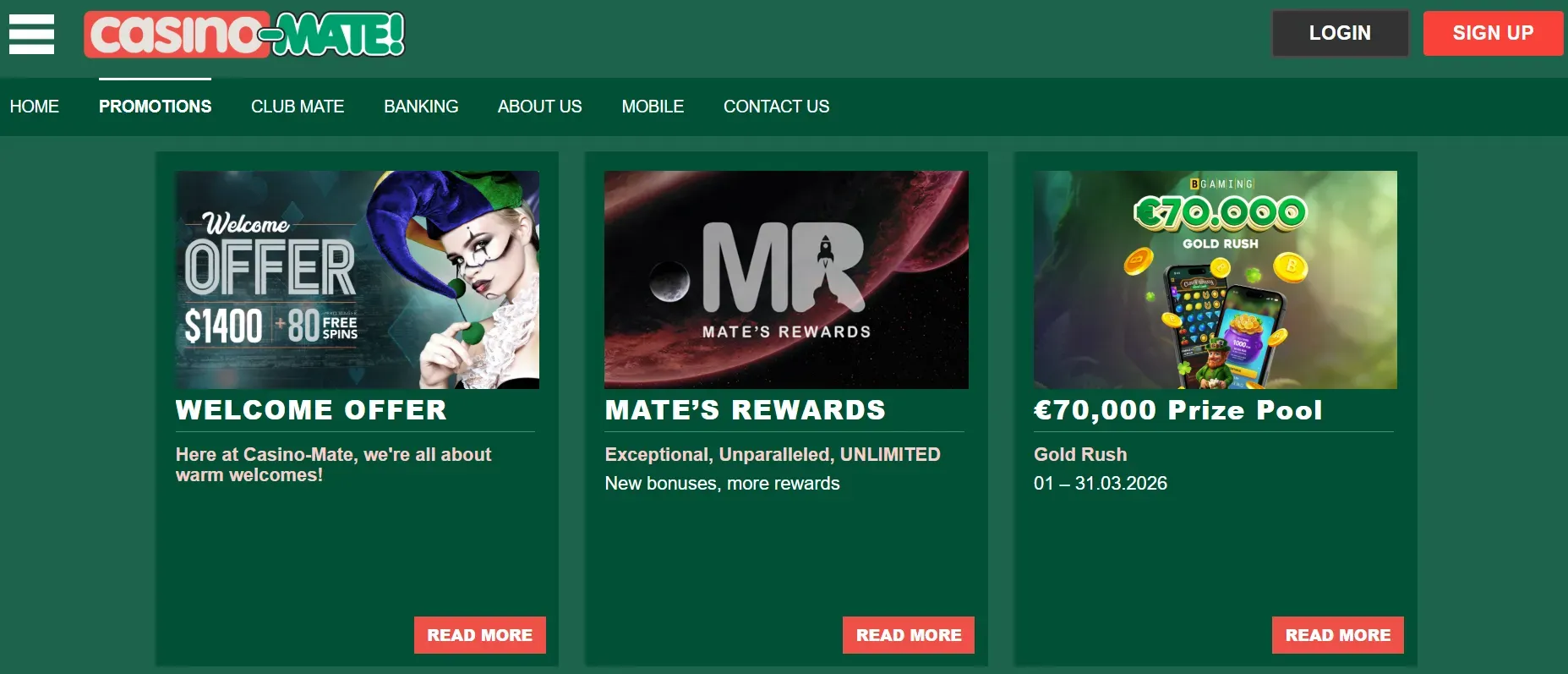Viewport: 1568px width, 674px height.
Task: Open the hamburger menu icon
Action: (31, 34)
